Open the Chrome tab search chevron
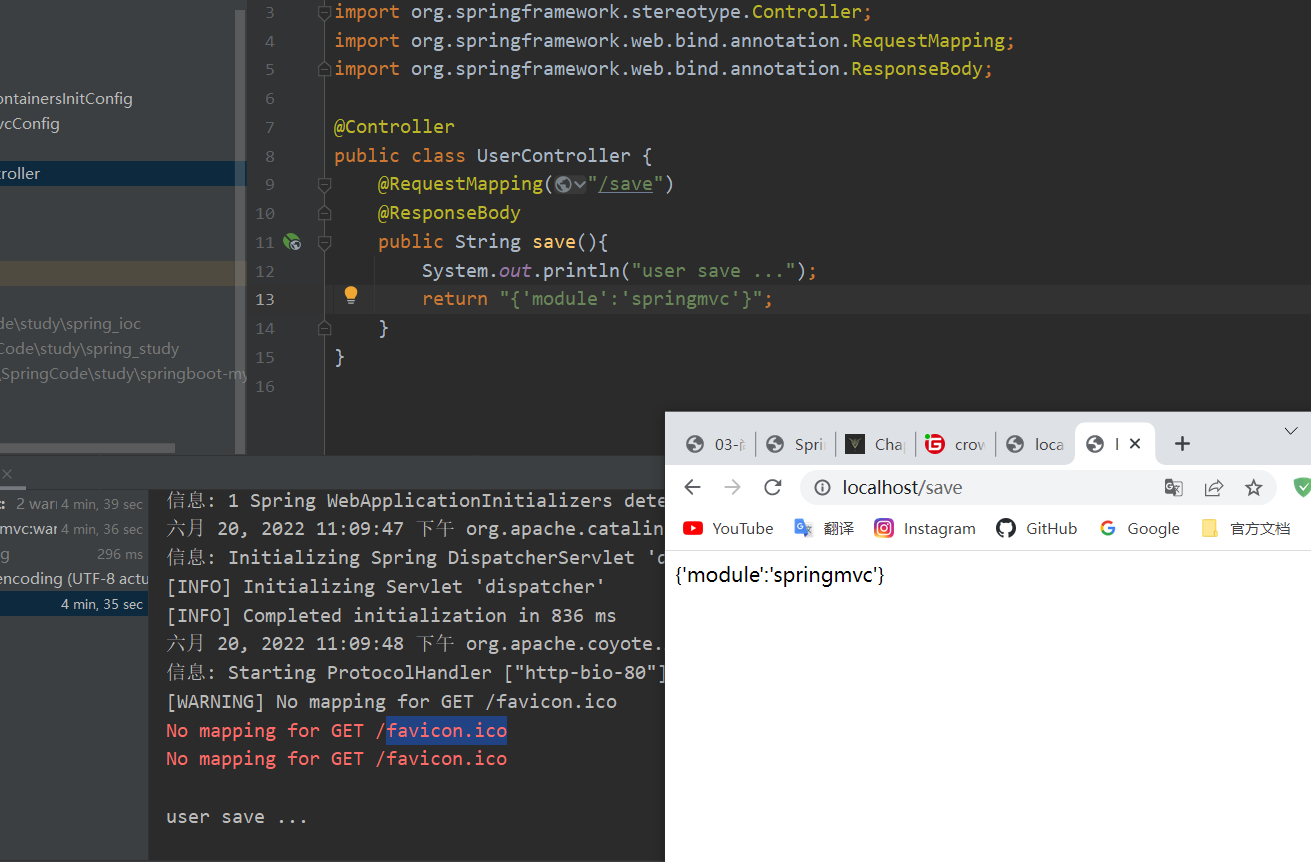Screen dimensions: 1311x862 (1291, 430)
